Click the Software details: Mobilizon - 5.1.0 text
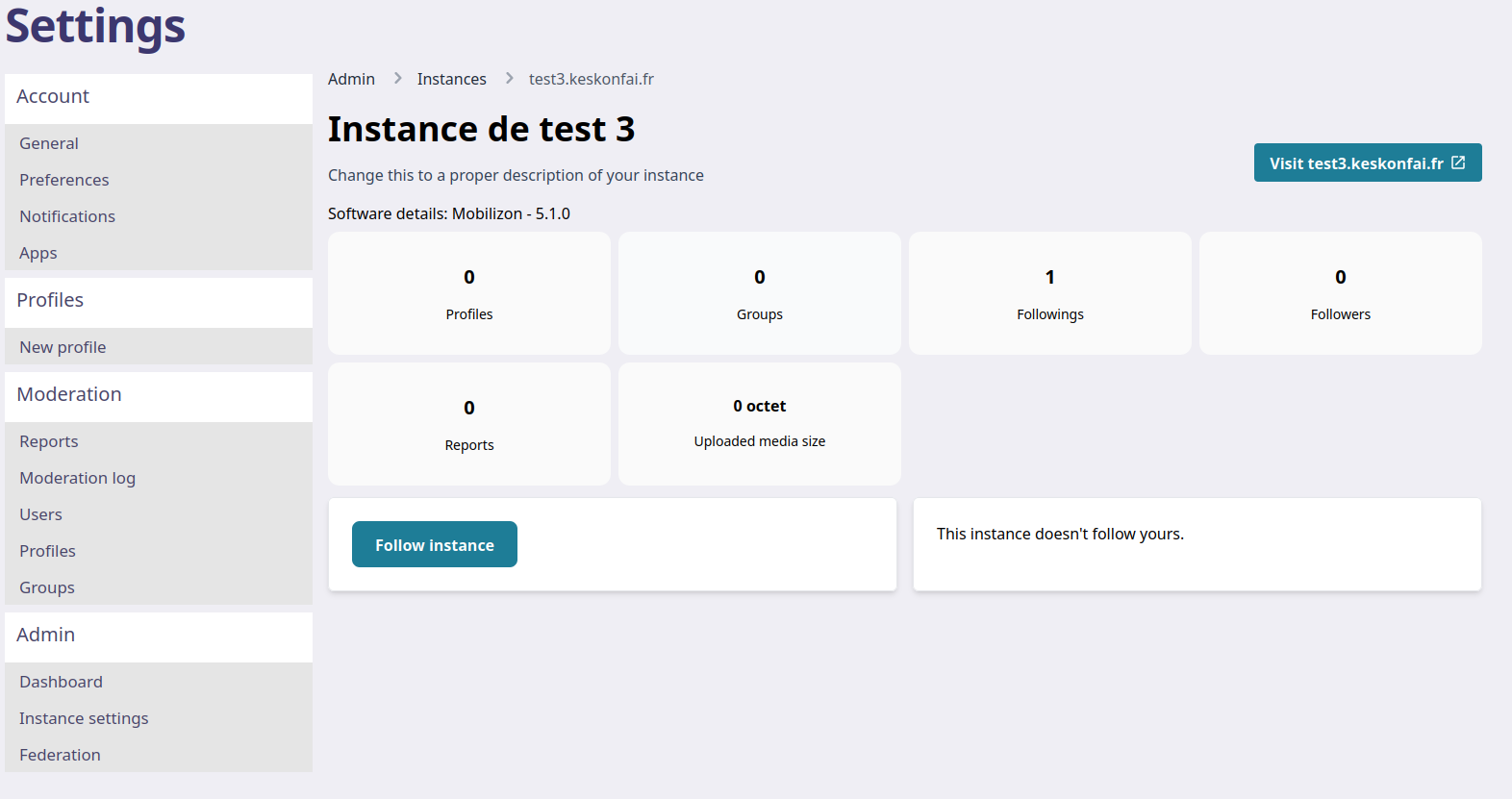The width and height of the screenshot is (1512, 799). (449, 213)
